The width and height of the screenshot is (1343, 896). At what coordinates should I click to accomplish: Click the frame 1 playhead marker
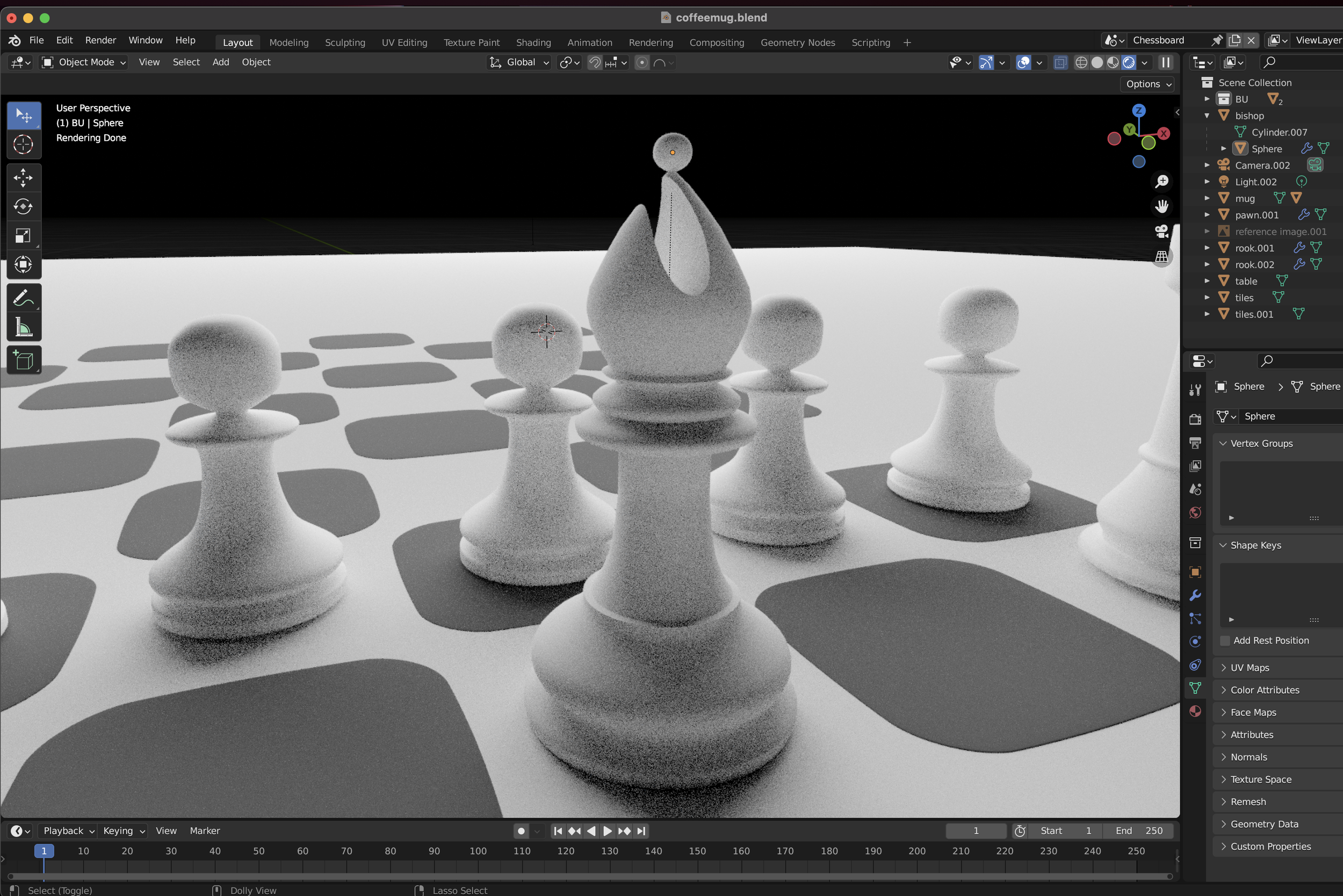click(44, 851)
